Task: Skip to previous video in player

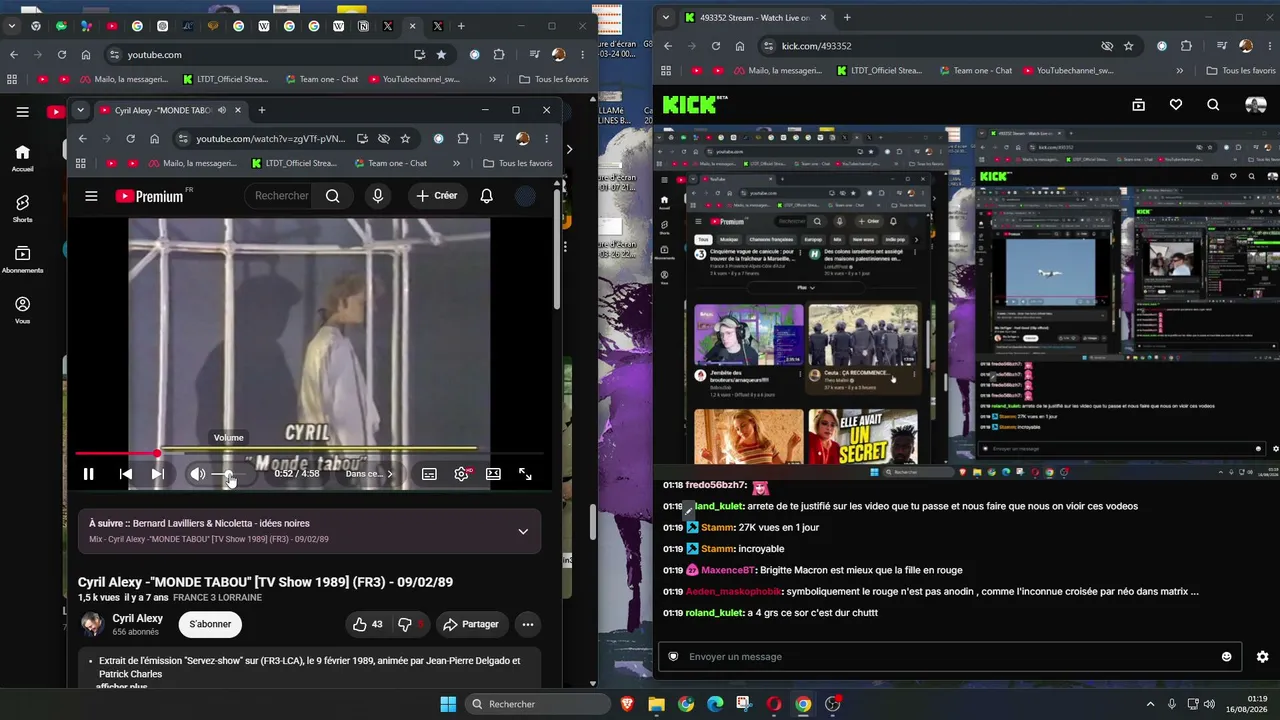Action: pyautogui.click(x=126, y=474)
